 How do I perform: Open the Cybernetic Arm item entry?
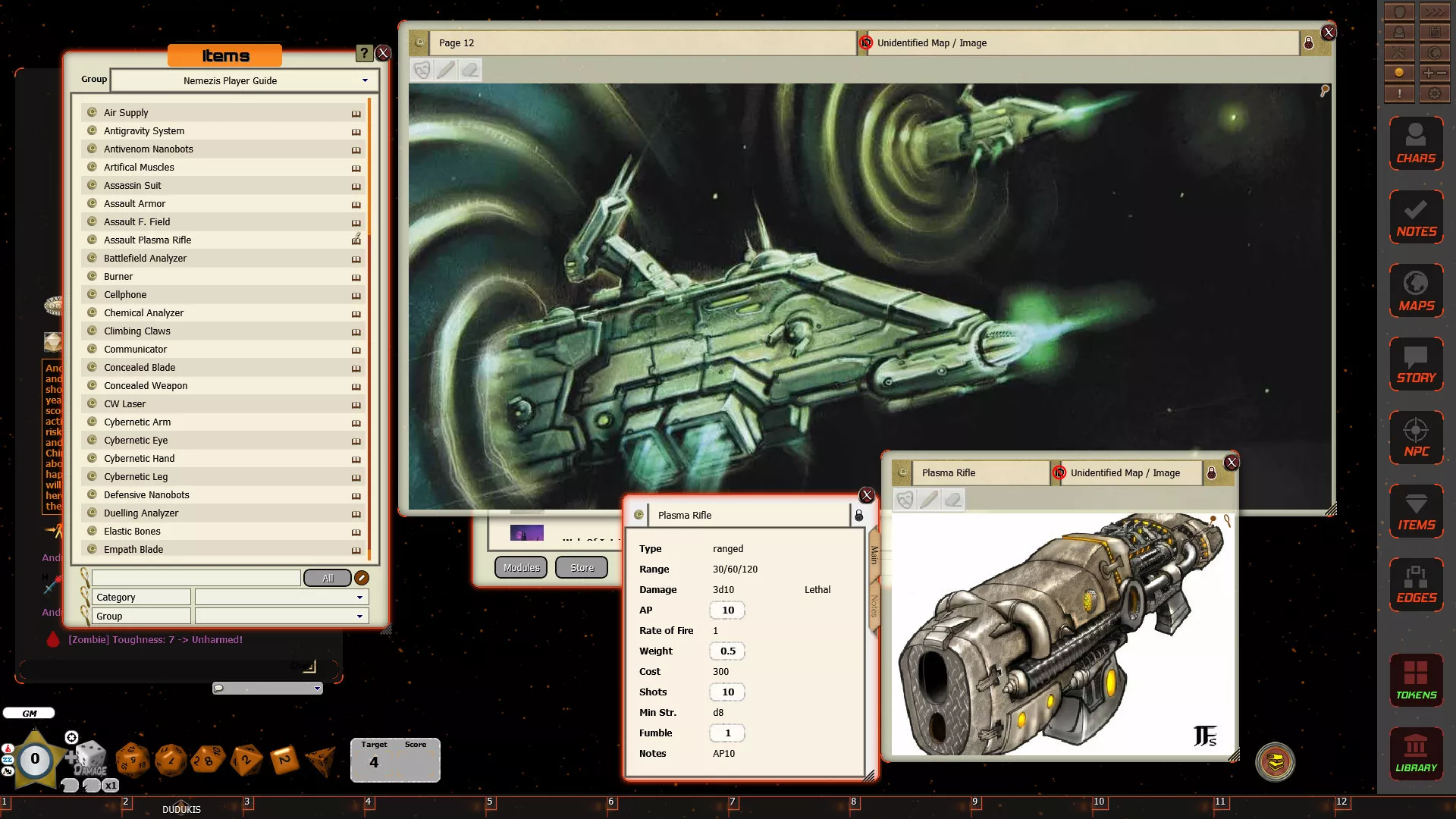coord(223,422)
